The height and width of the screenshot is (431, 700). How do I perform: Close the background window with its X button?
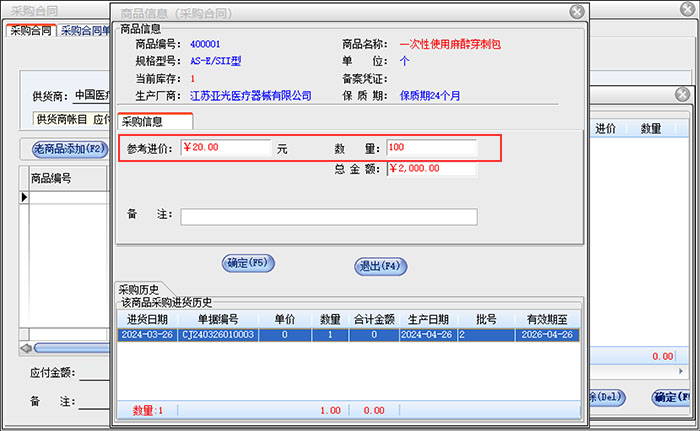click(682, 94)
